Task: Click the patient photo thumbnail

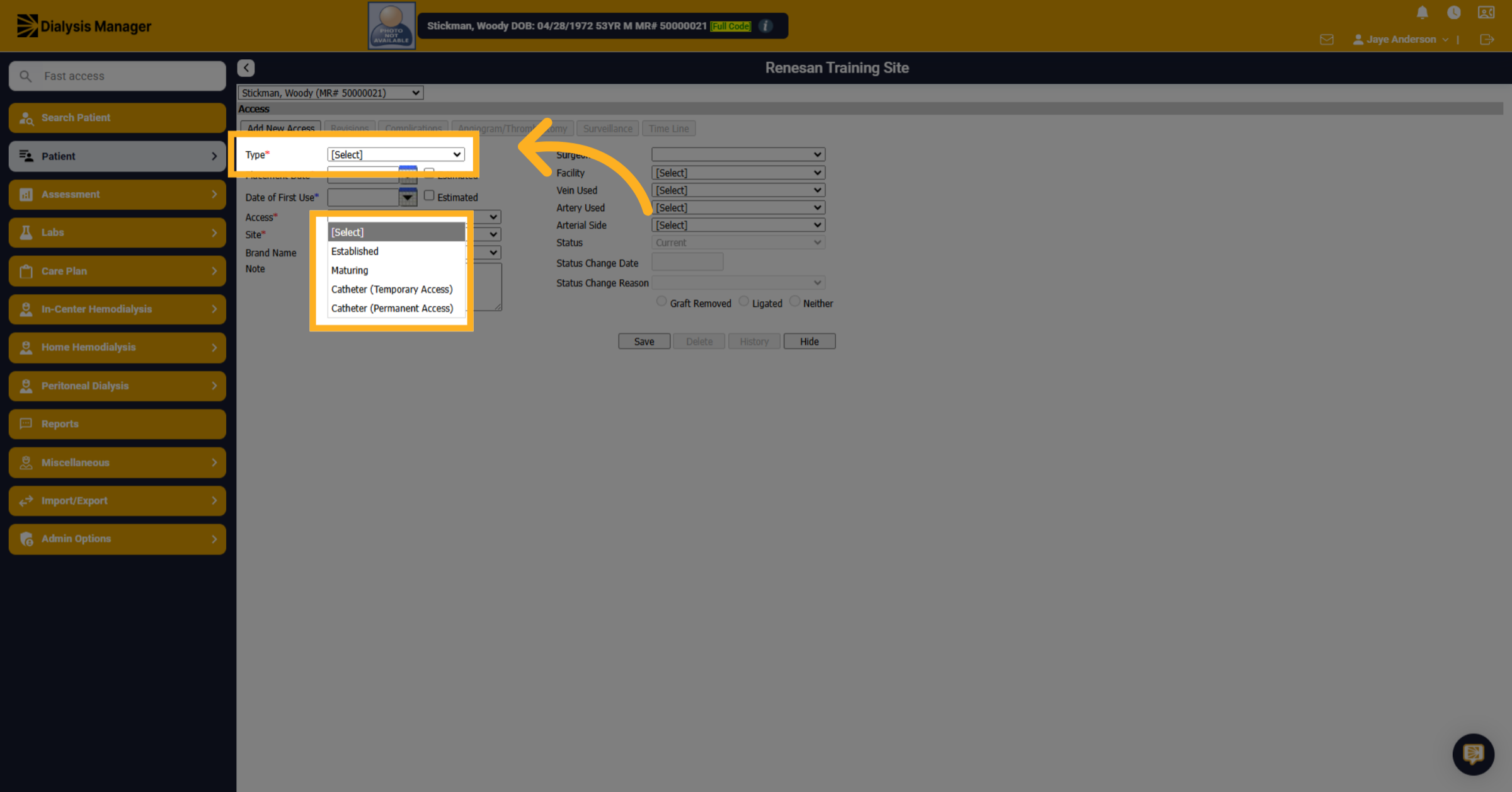Action: click(x=391, y=26)
